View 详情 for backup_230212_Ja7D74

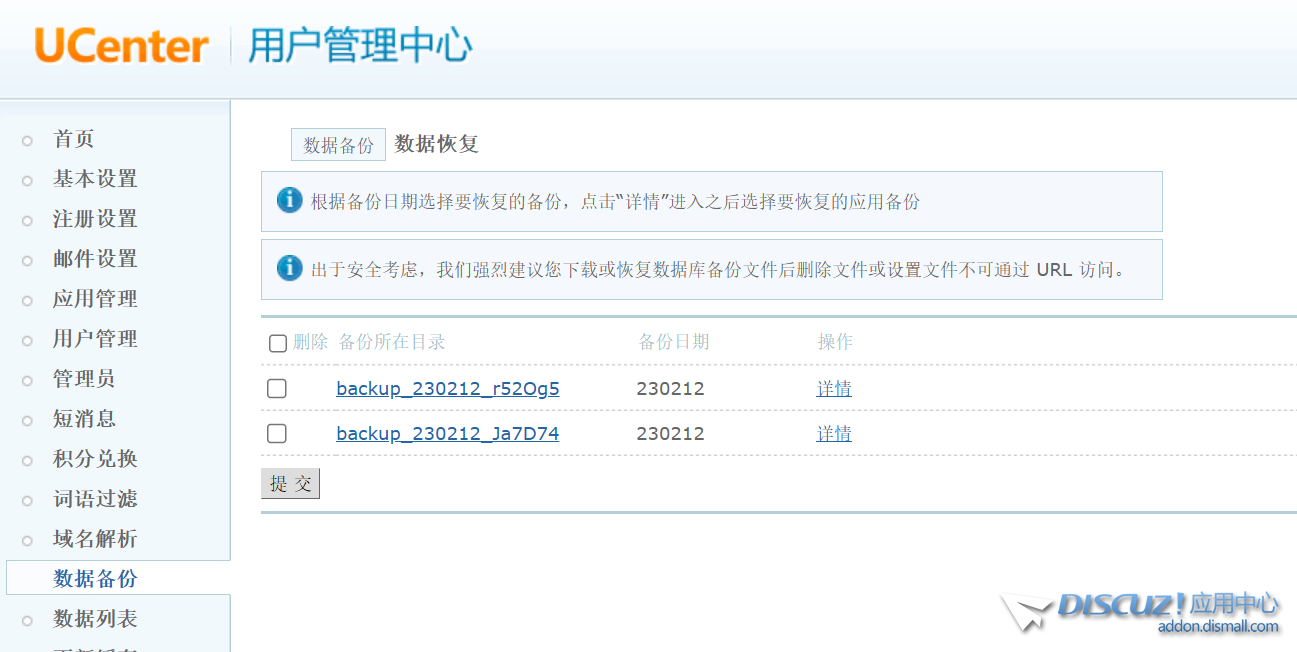(834, 434)
